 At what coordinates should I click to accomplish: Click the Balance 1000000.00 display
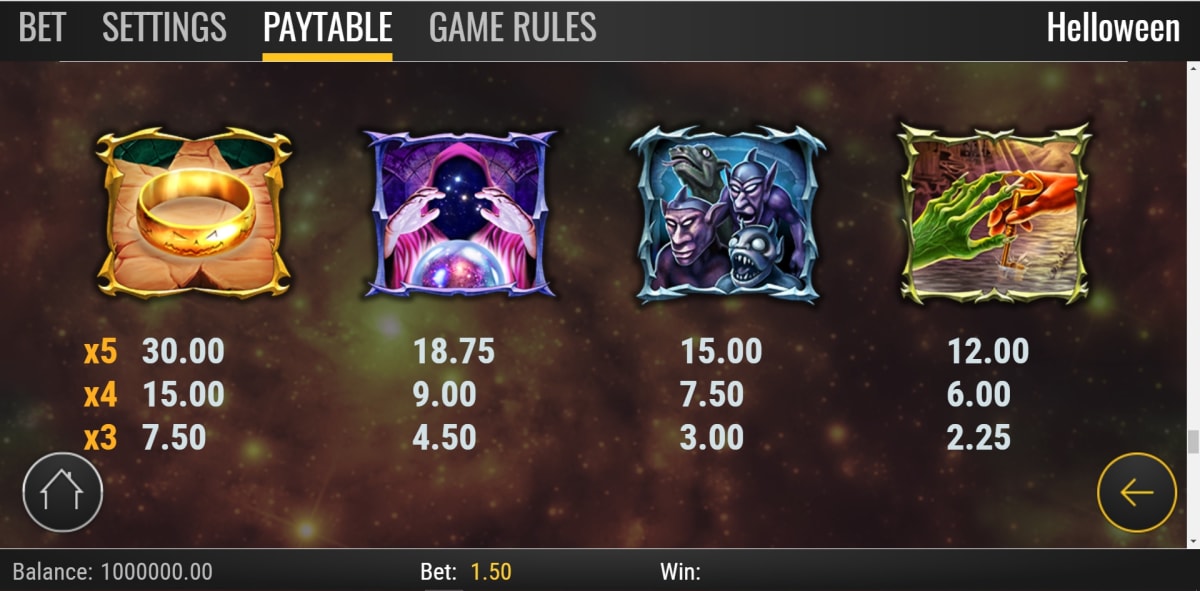[x=113, y=572]
